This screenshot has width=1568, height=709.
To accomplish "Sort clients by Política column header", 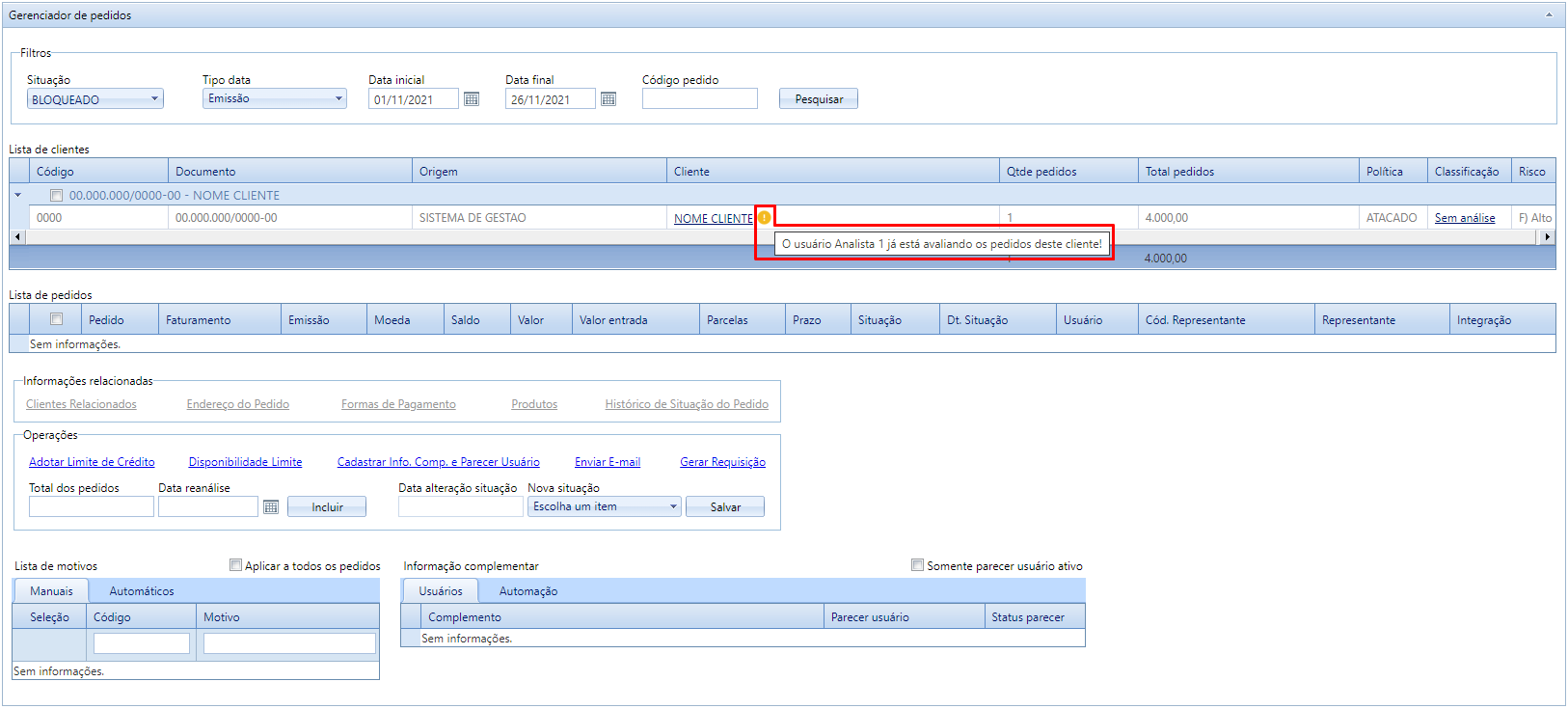I will pos(1393,171).
